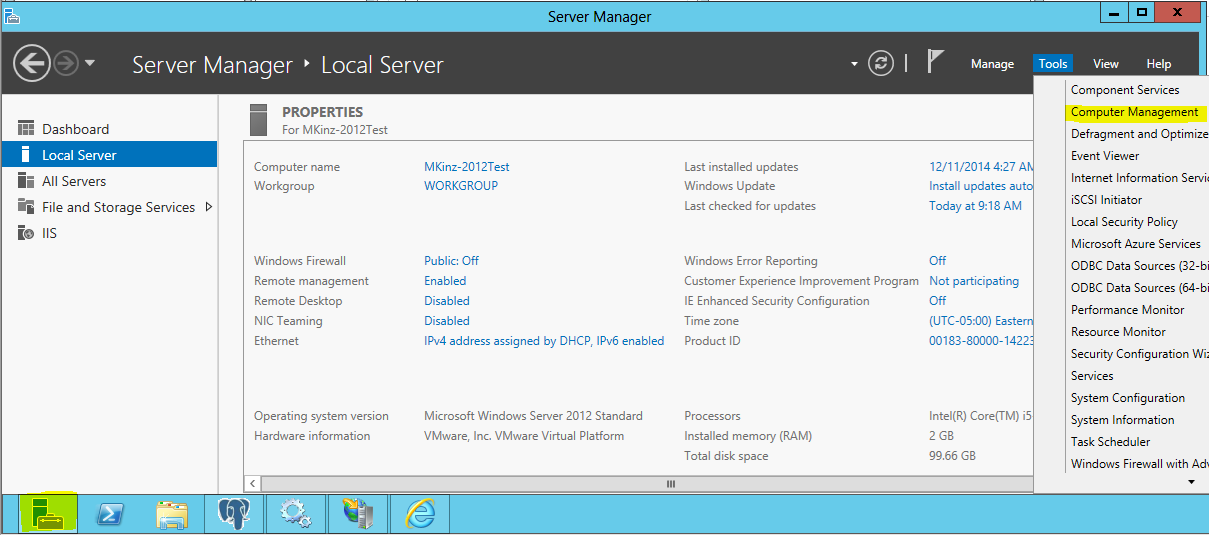Open Server Manager from the taskbar
Image resolution: width=1209 pixels, height=535 pixels.
coord(47,514)
